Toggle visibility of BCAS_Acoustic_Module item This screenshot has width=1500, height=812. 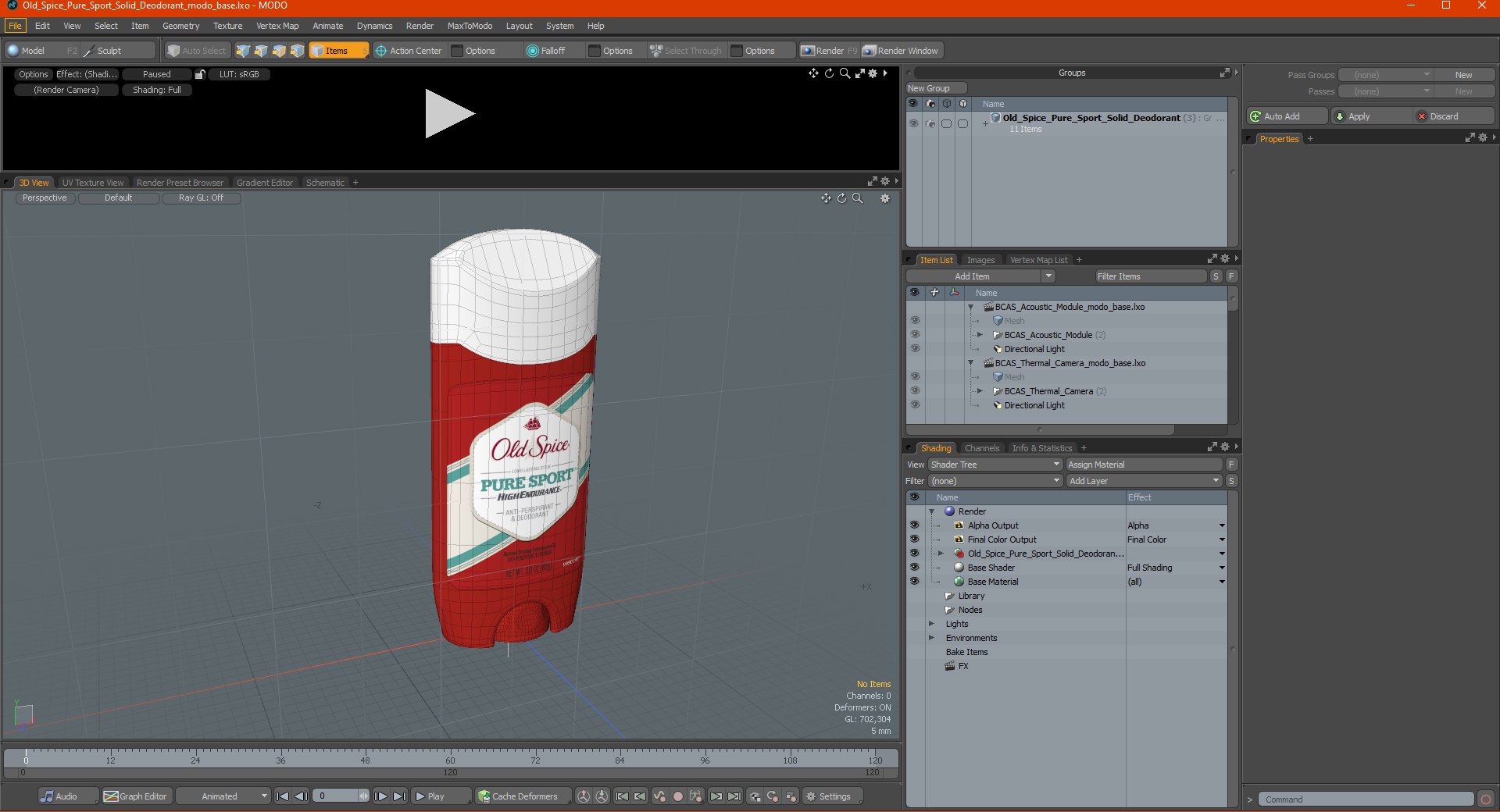pyautogui.click(x=915, y=335)
